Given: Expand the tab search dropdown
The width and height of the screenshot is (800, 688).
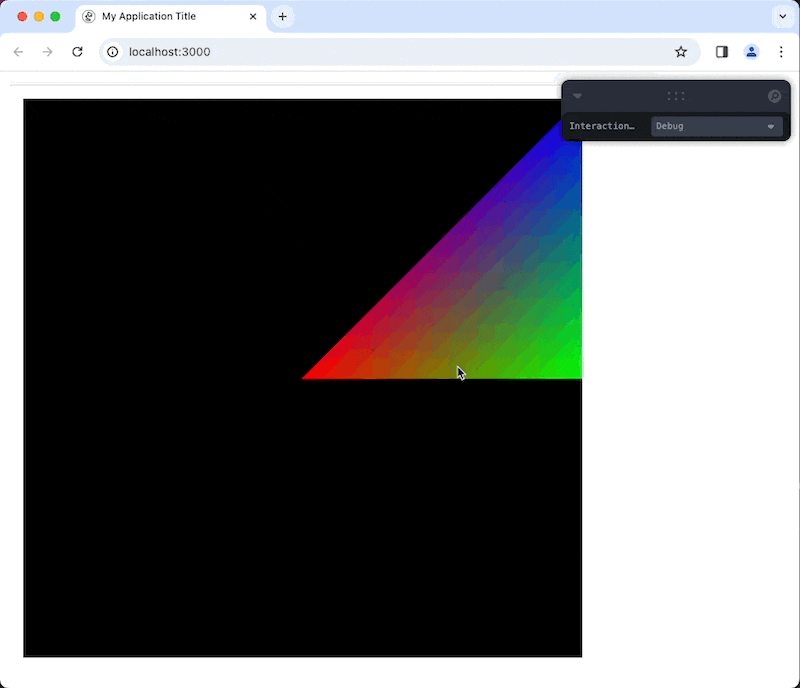Looking at the screenshot, I should 781,17.
